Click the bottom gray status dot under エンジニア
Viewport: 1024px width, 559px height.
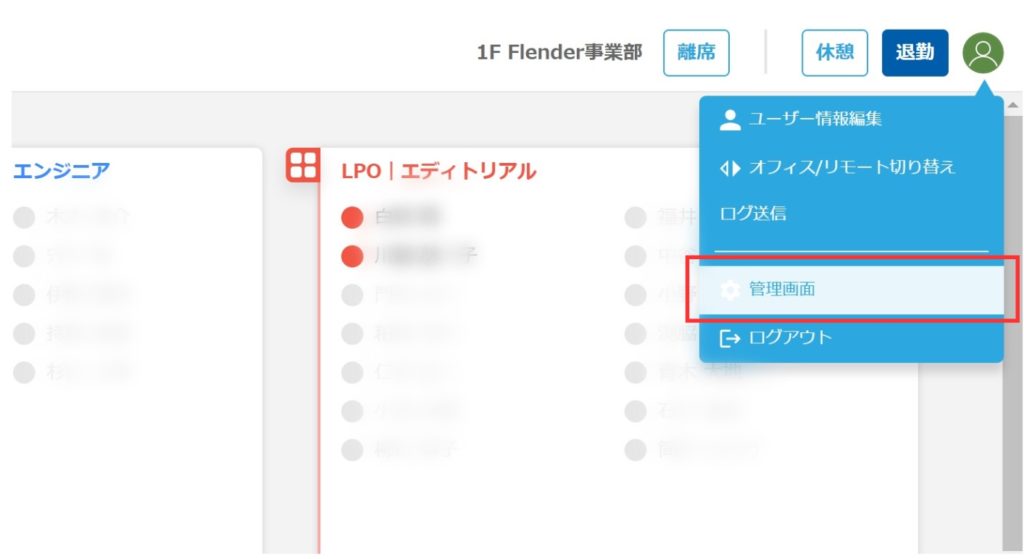tap(25, 373)
